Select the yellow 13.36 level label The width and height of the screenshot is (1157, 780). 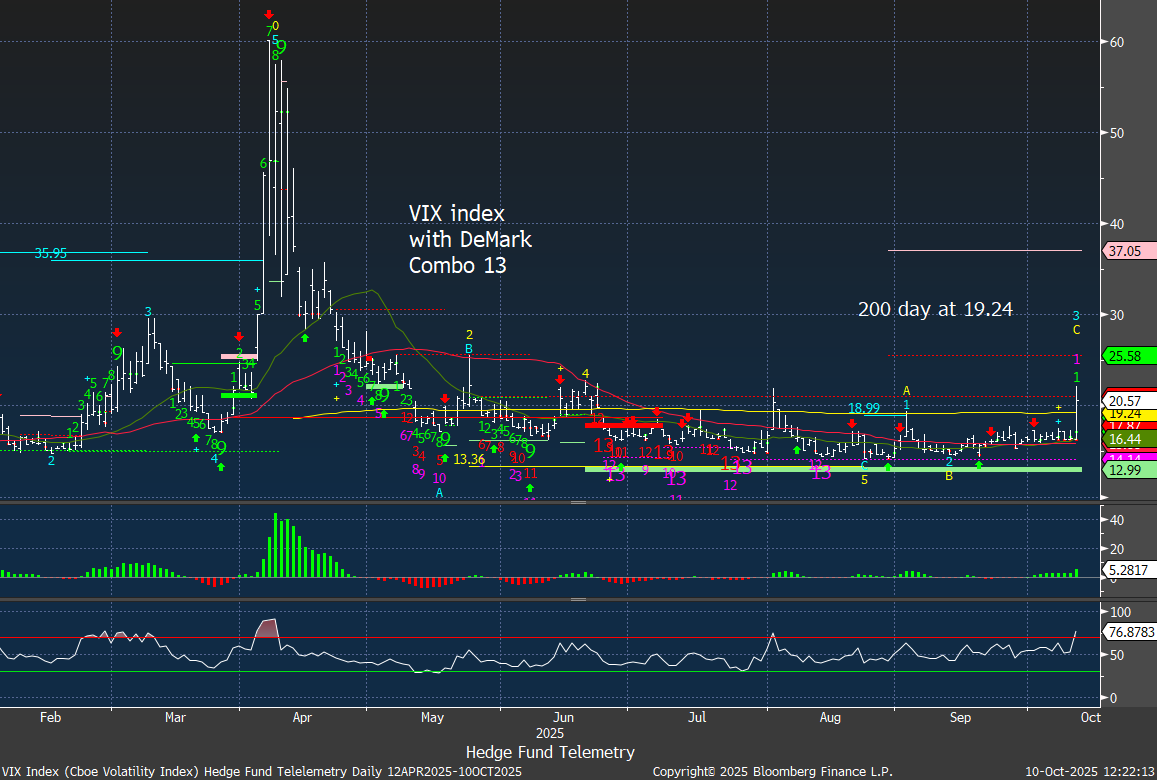point(468,459)
